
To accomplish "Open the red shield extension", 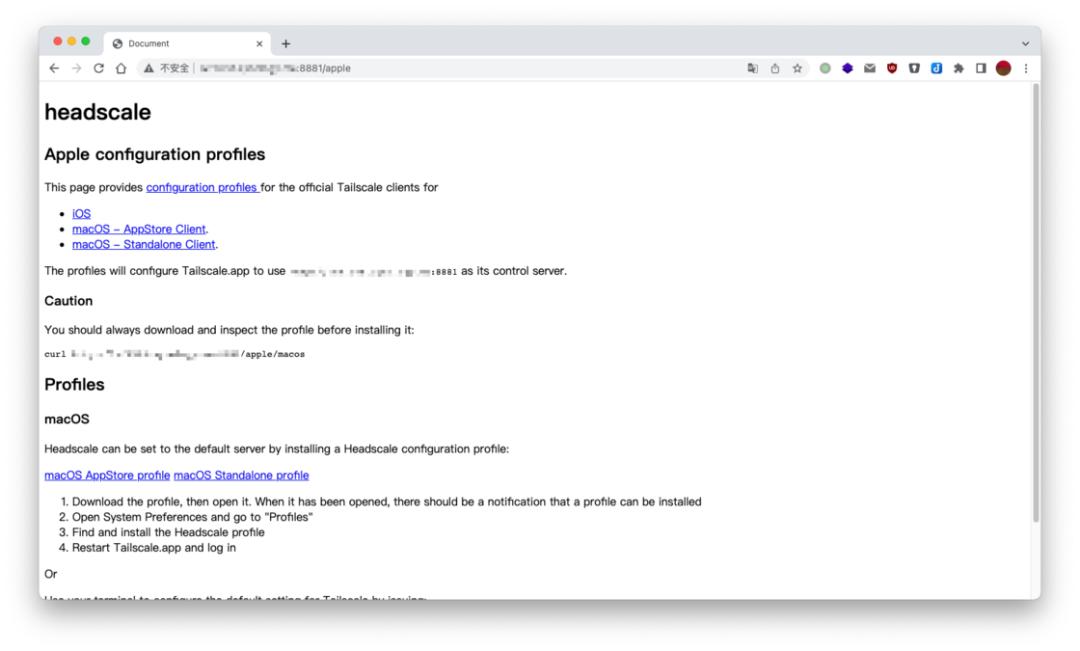I will tap(892, 68).
